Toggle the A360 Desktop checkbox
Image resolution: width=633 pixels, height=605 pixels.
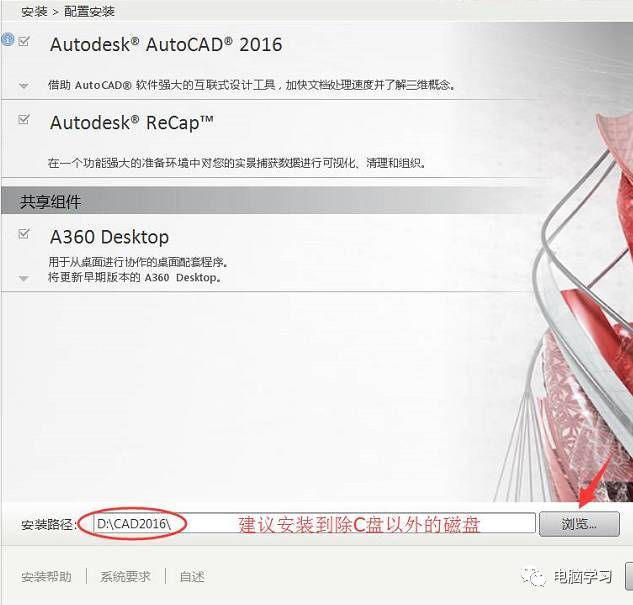click(x=24, y=233)
